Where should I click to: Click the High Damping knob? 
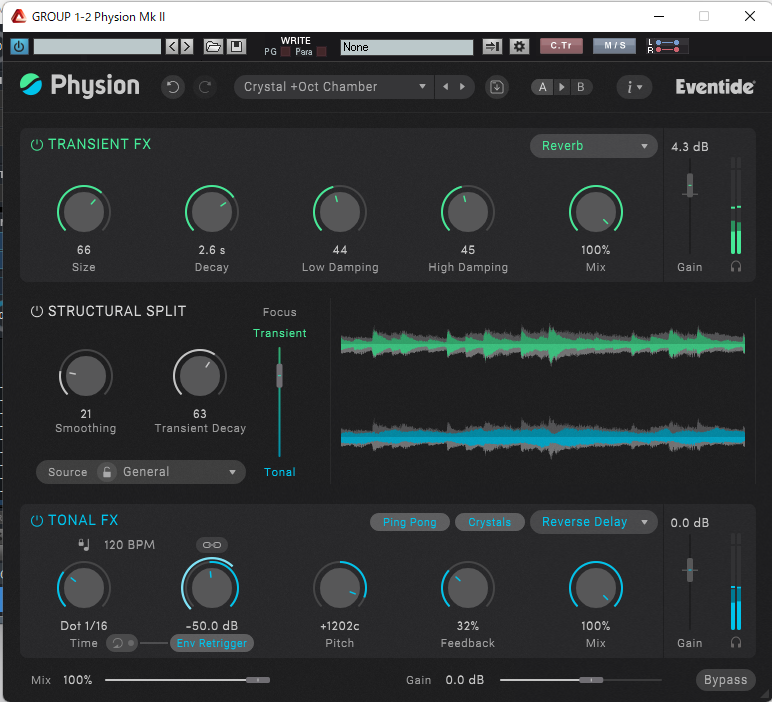(x=468, y=211)
